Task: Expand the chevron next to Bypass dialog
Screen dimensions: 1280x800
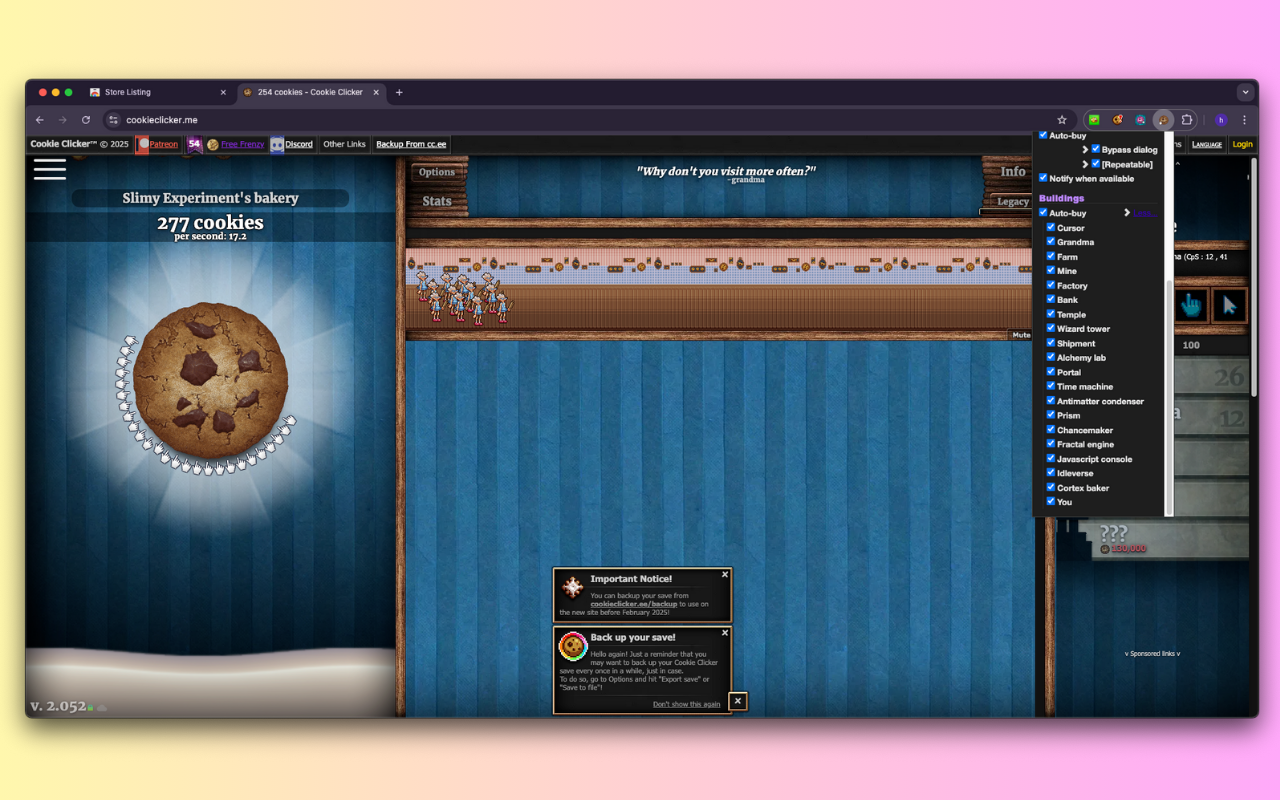Action: click(1086, 149)
